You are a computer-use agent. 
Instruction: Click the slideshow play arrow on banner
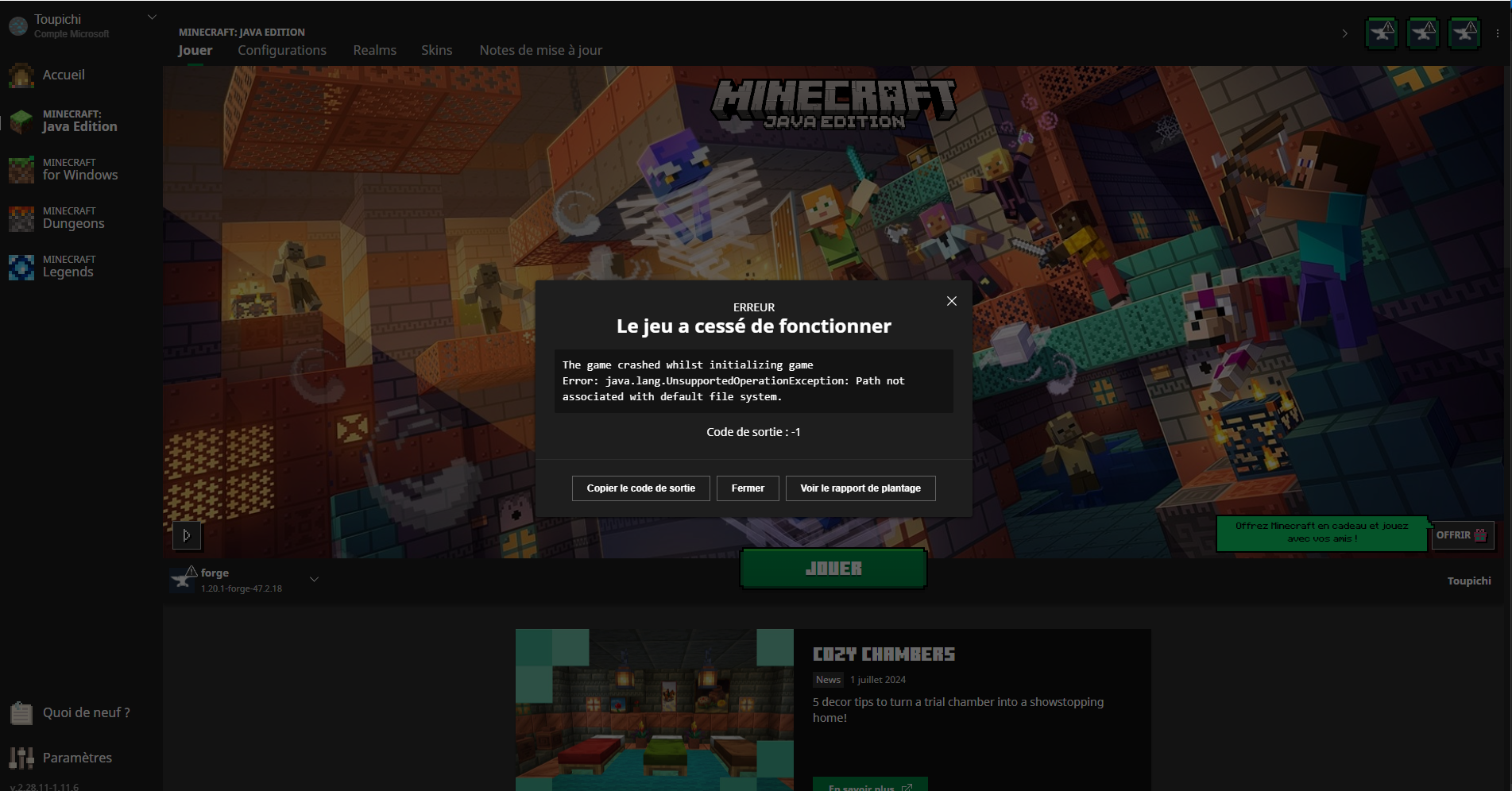(187, 535)
